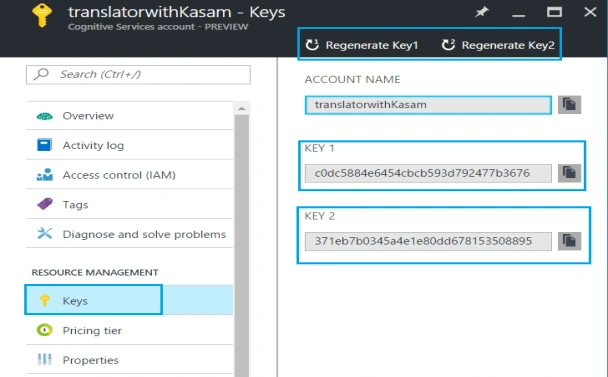
Task: Minimize the Keys blade
Action: [x=518, y=15]
